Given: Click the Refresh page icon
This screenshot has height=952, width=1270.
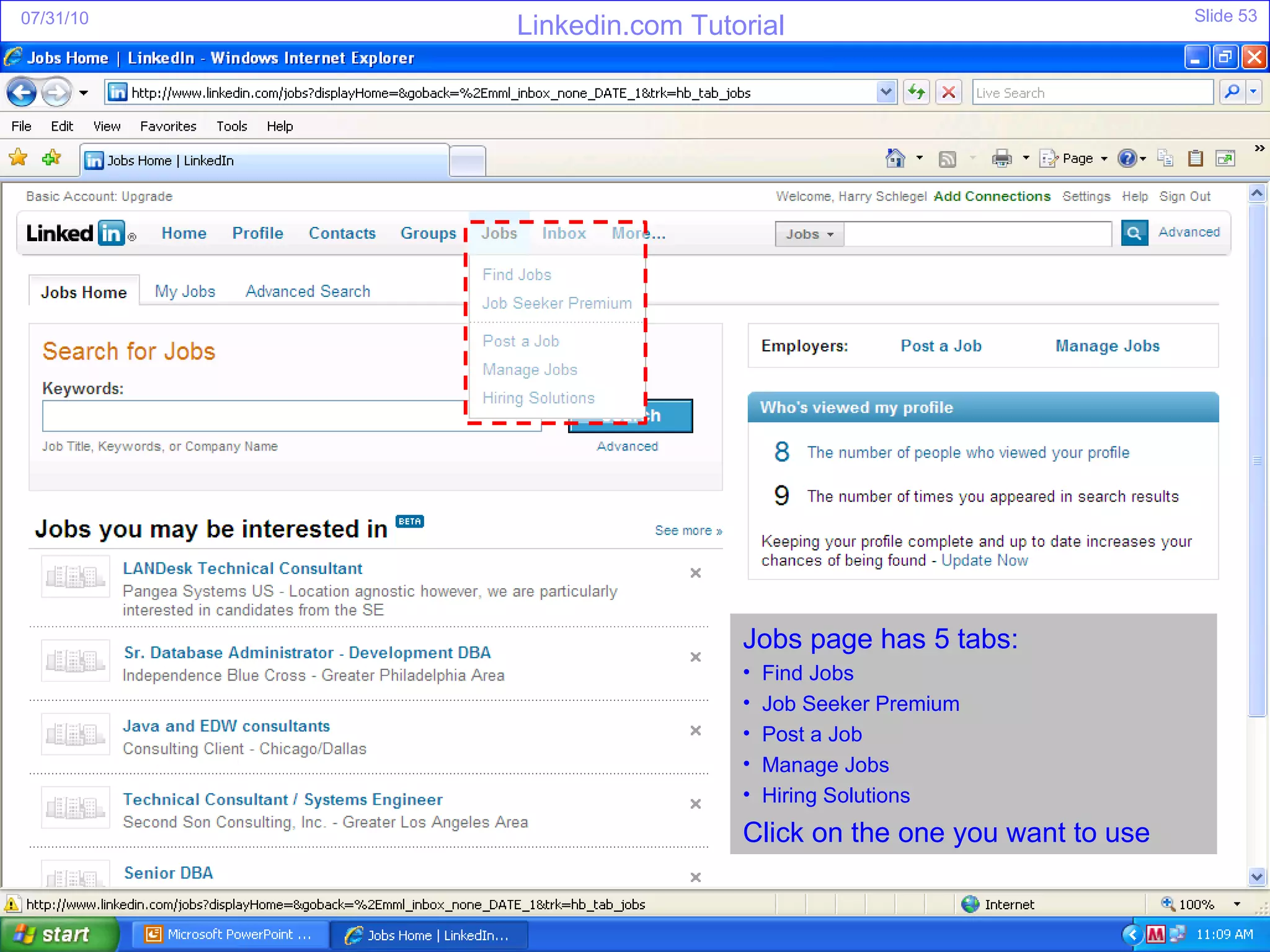Looking at the screenshot, I should (x=917, y=93).
